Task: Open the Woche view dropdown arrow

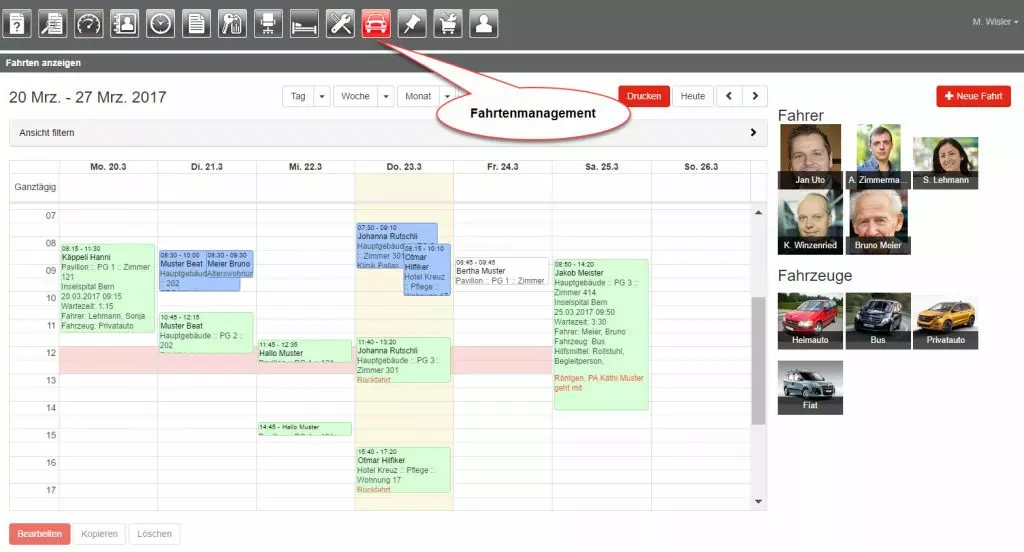Action: tap(386, 97)
